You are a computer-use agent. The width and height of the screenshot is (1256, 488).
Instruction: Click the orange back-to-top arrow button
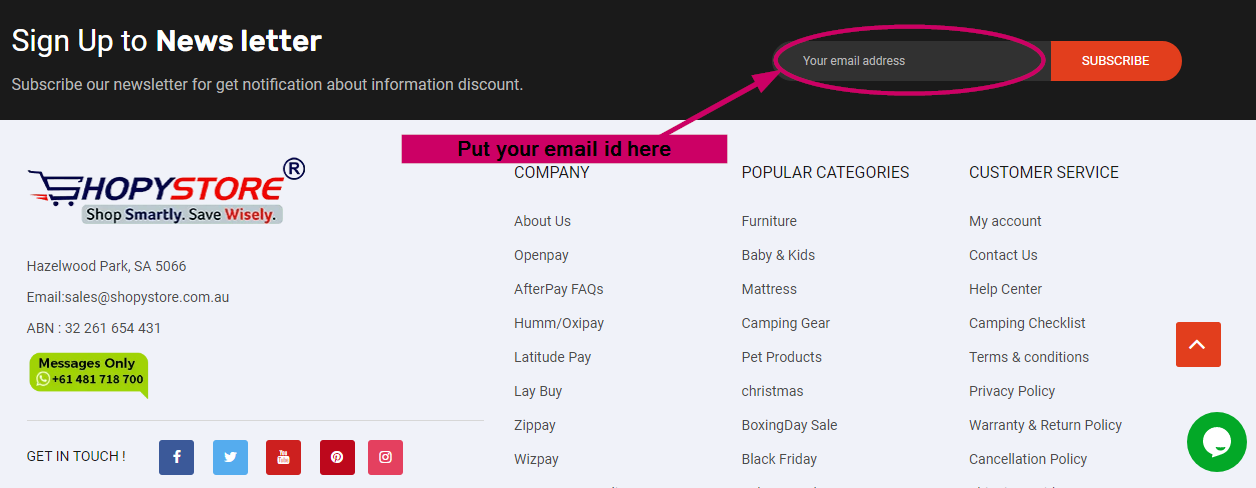[1198, 344]
